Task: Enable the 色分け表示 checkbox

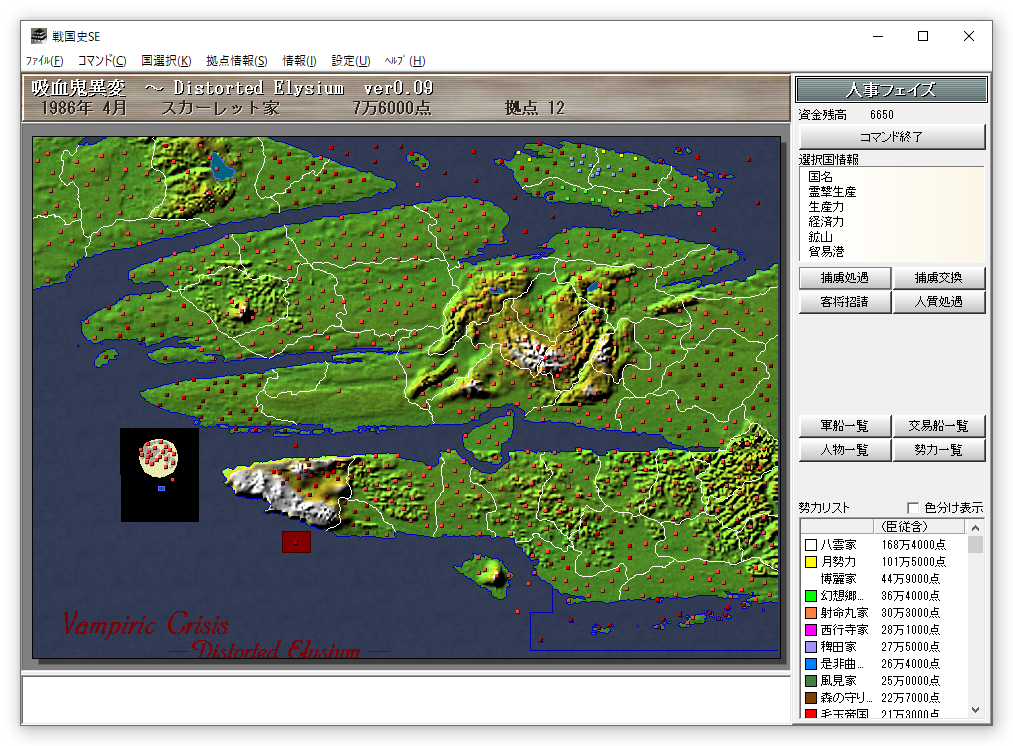Action: 912,507
